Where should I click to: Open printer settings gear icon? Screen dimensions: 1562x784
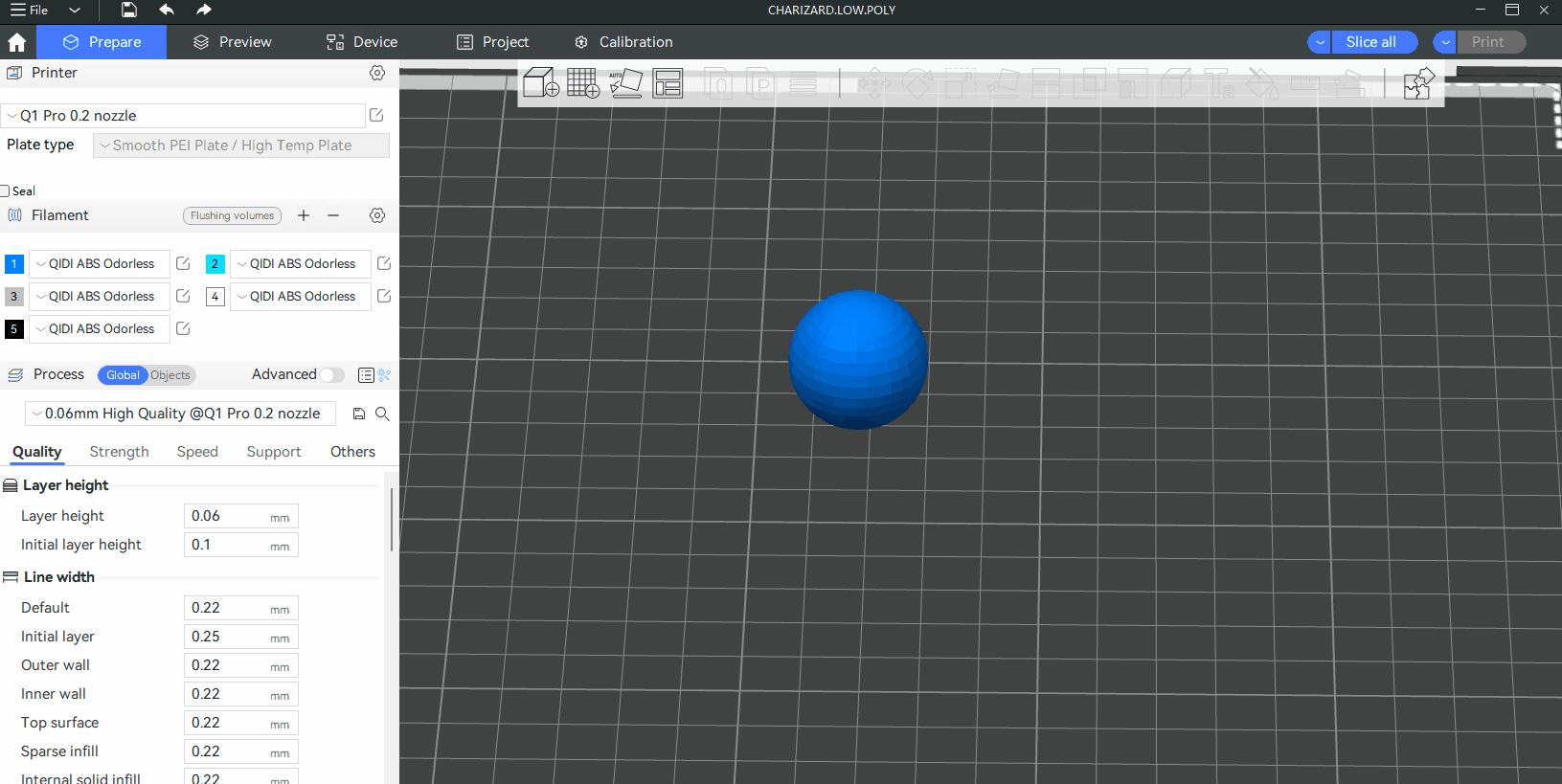coord(377,73)
